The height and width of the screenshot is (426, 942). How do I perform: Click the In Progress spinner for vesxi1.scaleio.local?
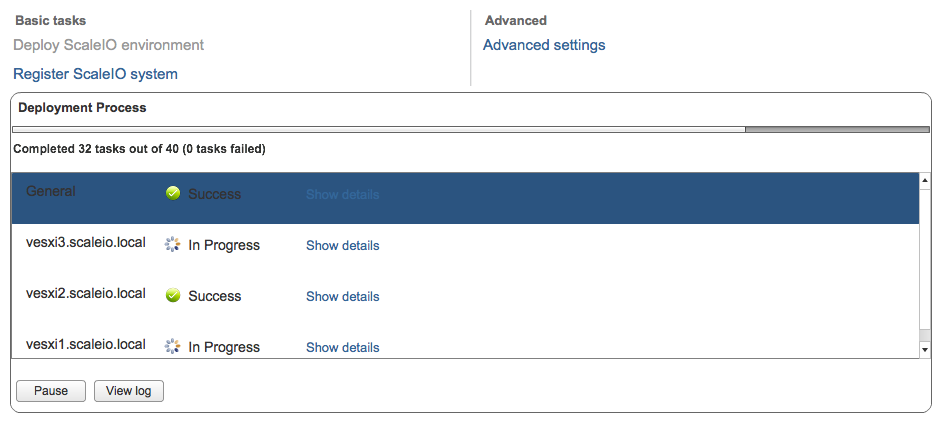pyautogui.click(x=172, y=346)
